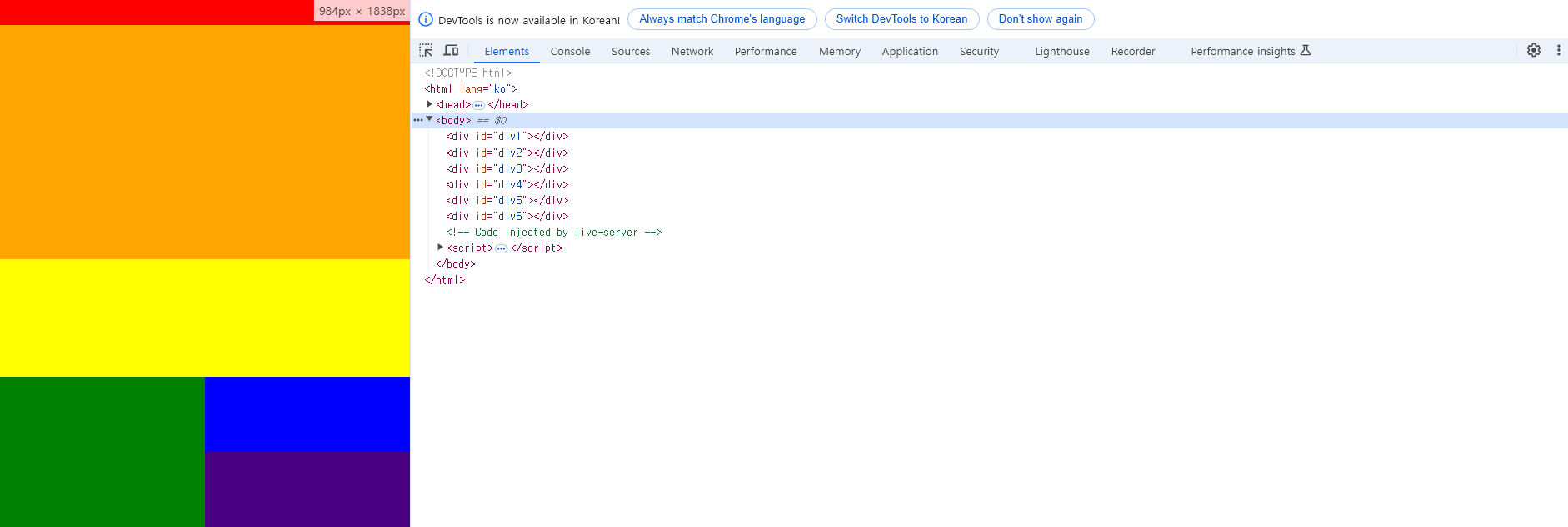Select the div id="div4" node
1568x527 pixels.
click(x=507, y=184)
